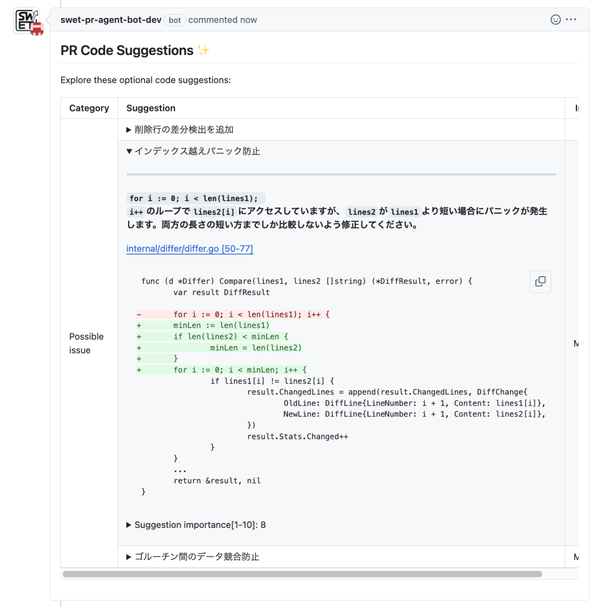
Task: Click the bot badge label
Action: [175, 20]
